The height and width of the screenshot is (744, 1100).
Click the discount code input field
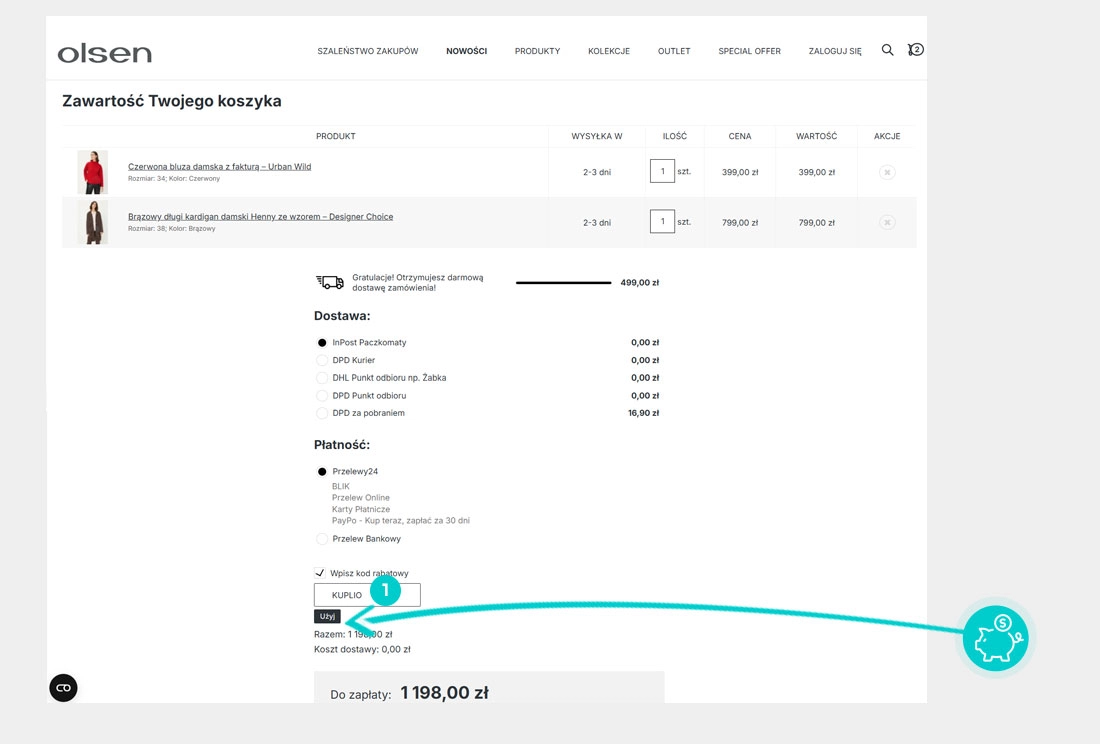pos(367,595)
